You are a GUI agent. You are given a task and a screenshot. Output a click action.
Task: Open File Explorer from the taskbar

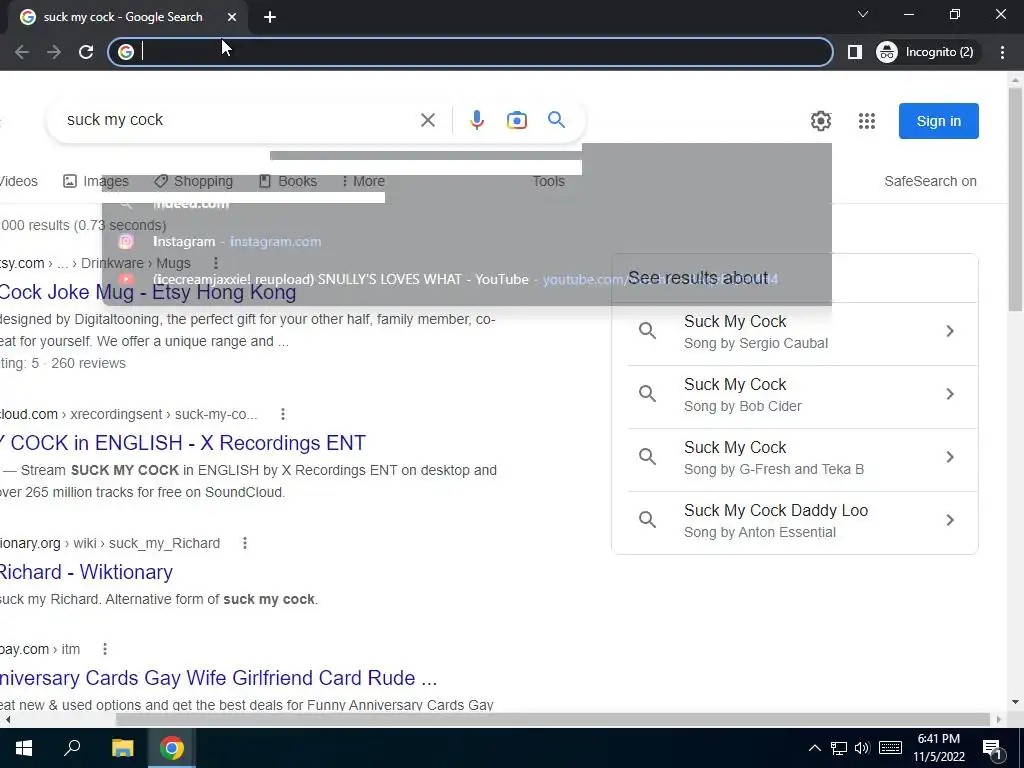click(122, 748)
